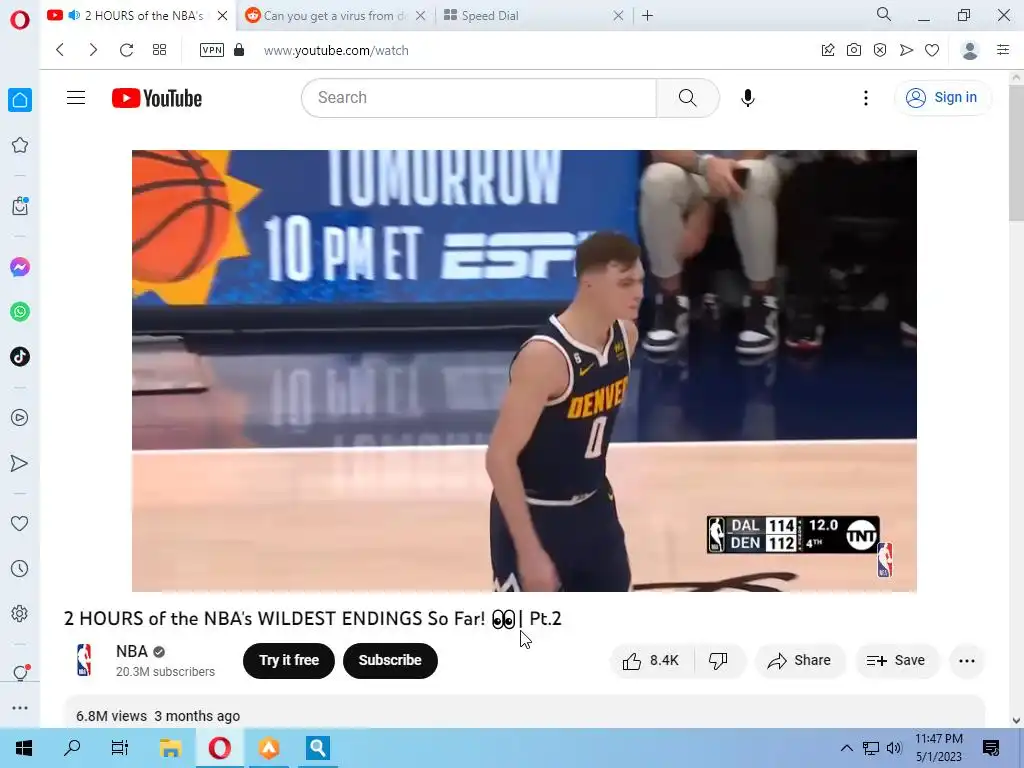The image size is (1024, 768).
Task: Open the Pinboards edit icon in address bar
Action: click(828, 50)
